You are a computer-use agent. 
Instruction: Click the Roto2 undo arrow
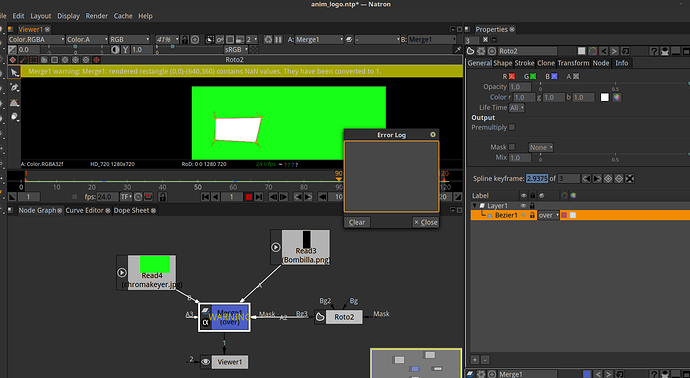[x=604, y=51]
